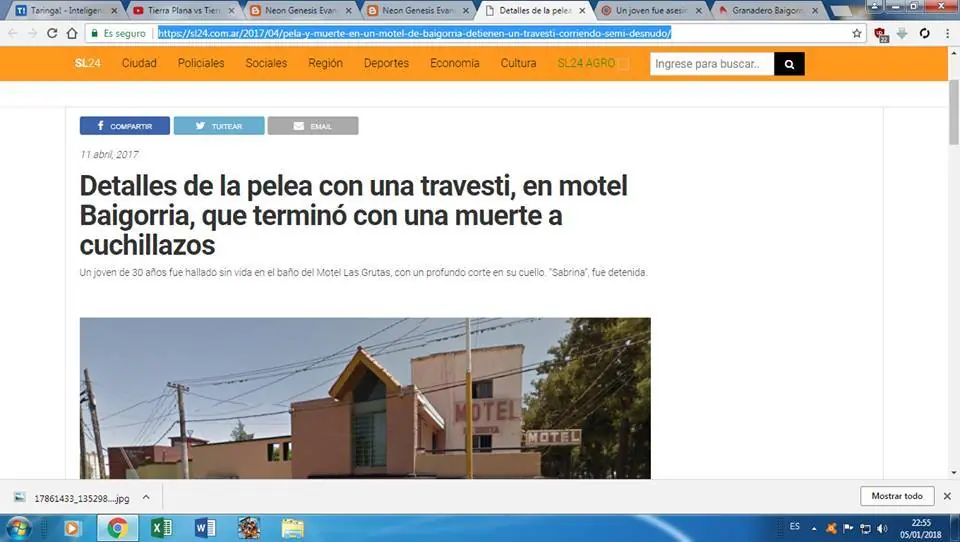960x542 pixels.
Task: Switch to Un joven fue asesinado tab
Action: click(x=650, y=10)
